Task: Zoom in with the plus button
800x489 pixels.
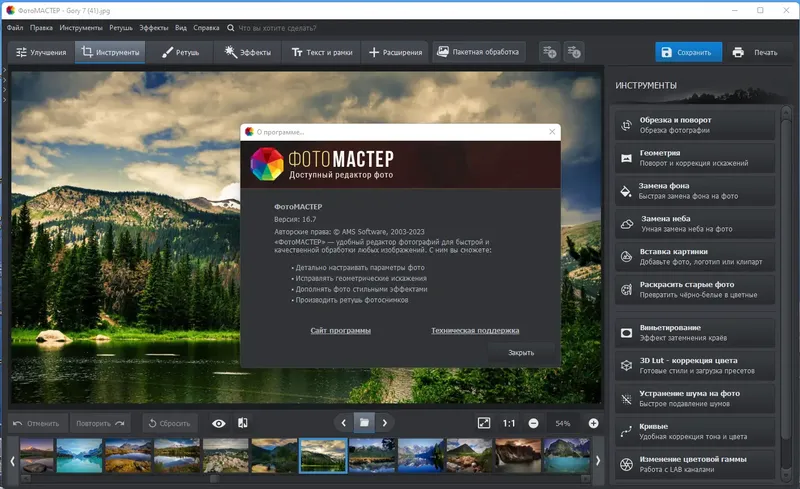Action: (x=593, y=423)
